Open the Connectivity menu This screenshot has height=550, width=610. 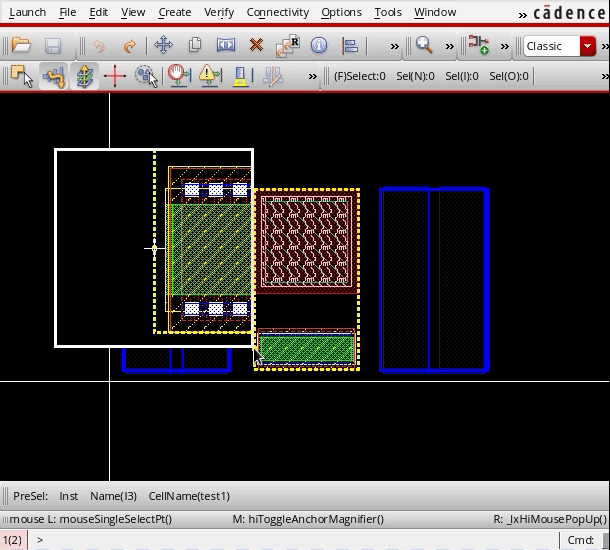[x=277, y=13]
